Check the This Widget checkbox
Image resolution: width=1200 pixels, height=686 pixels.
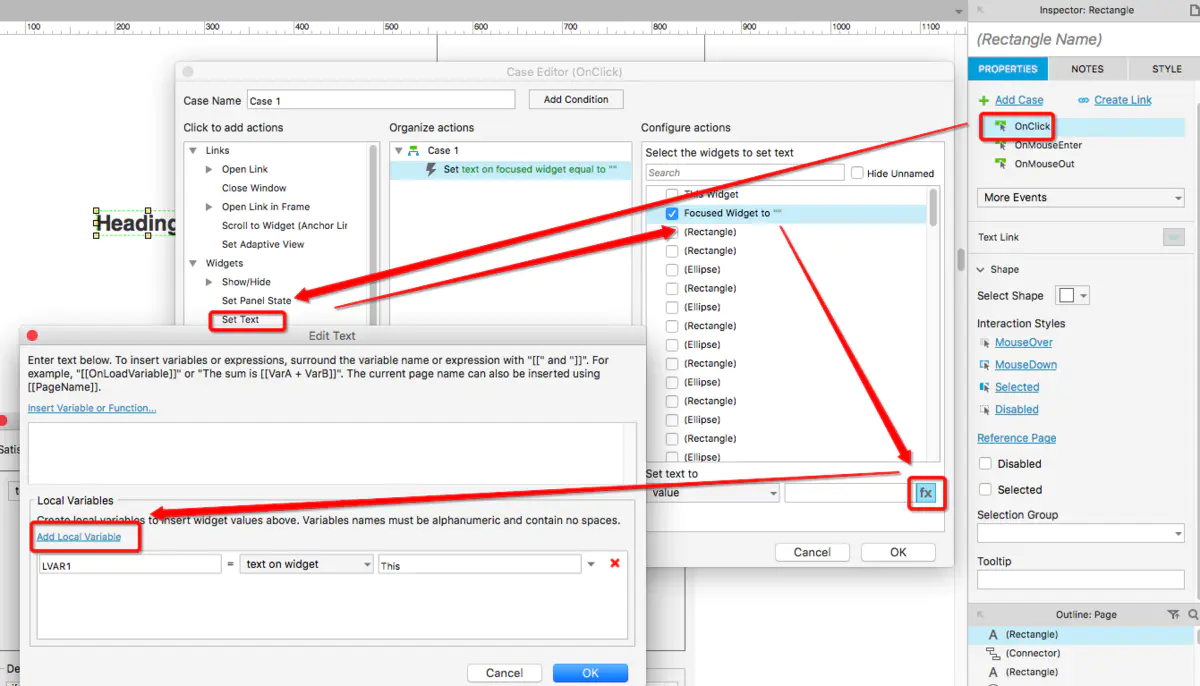[672, 194]
